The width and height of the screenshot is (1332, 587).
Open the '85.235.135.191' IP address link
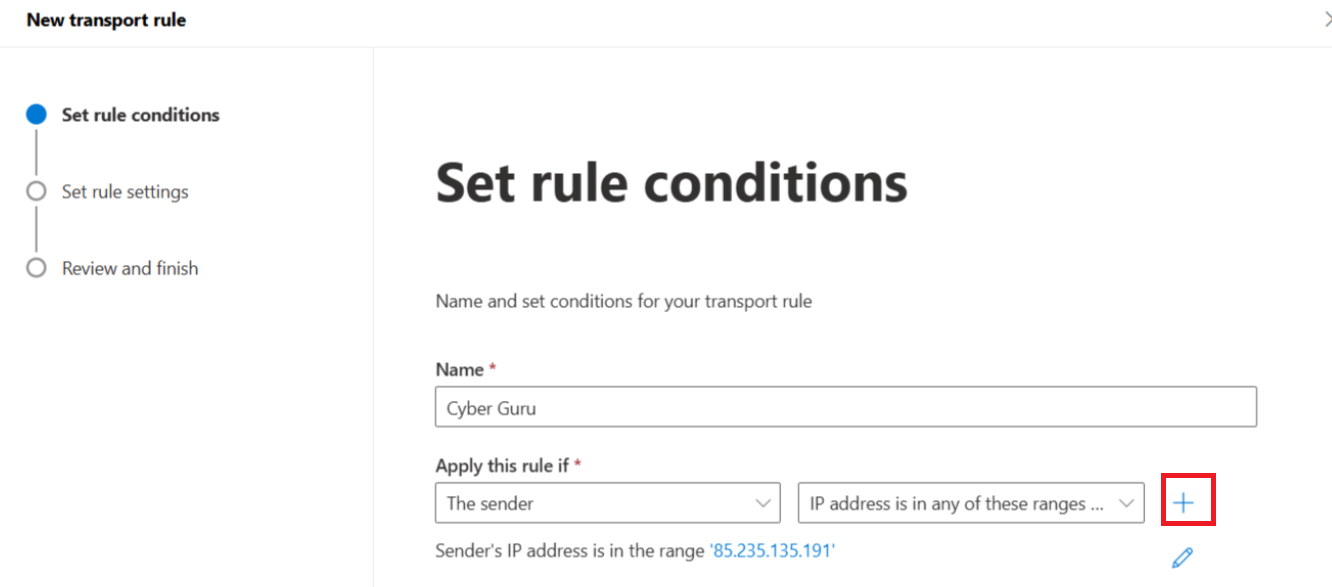pos(770,550)
